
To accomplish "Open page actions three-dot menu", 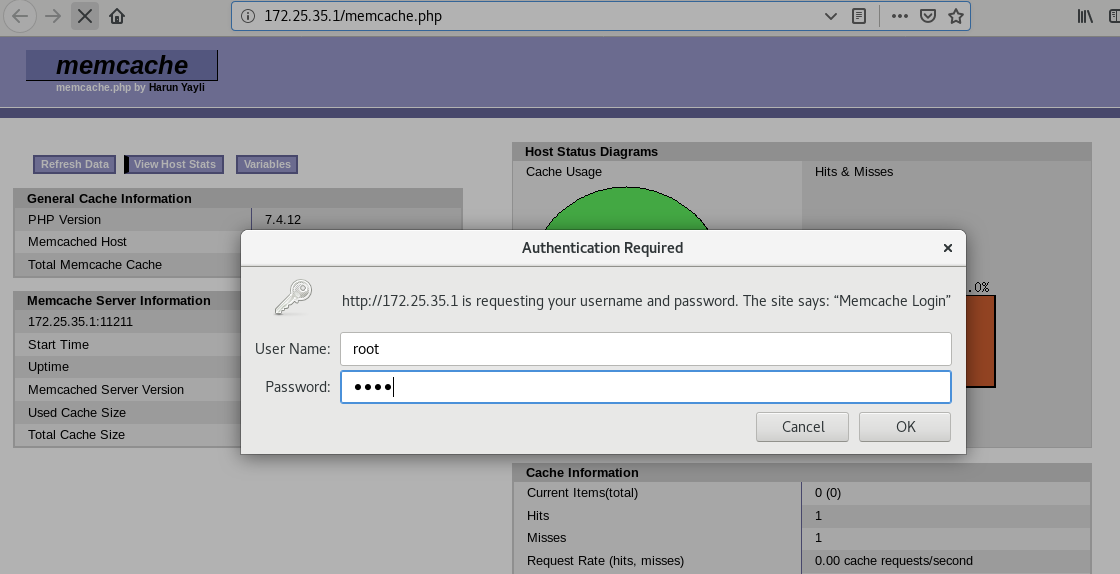I will click(x=899, y=16).
